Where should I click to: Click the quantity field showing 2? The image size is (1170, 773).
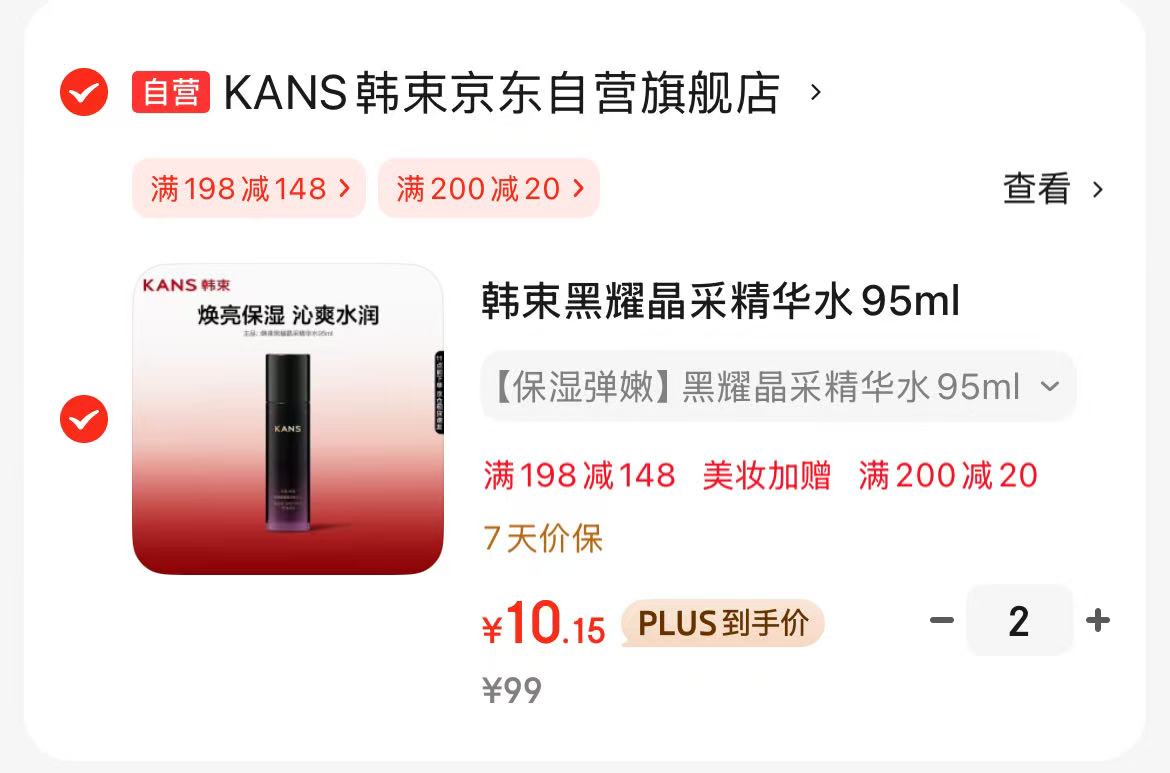tap(1019, 620)
